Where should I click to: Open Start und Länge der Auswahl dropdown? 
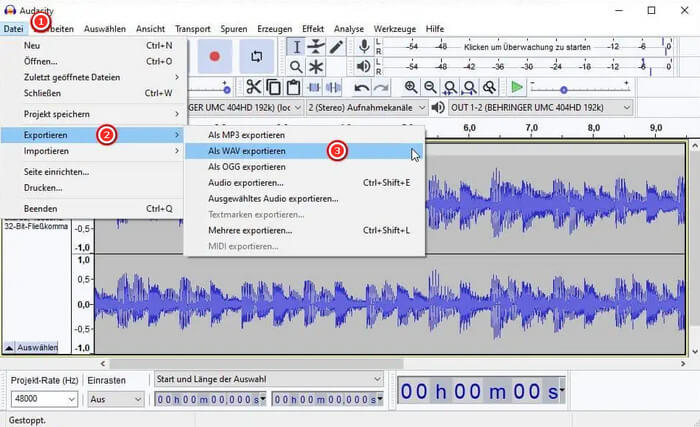269,379
